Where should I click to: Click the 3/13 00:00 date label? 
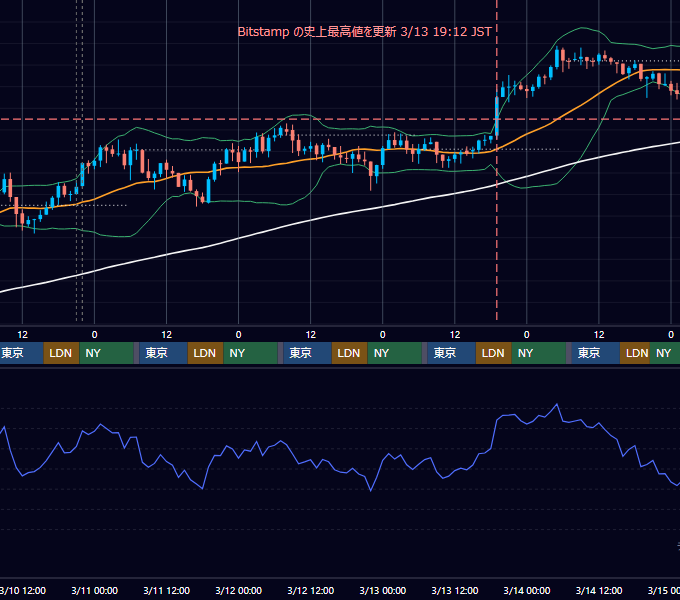click(x=382, y=590)
